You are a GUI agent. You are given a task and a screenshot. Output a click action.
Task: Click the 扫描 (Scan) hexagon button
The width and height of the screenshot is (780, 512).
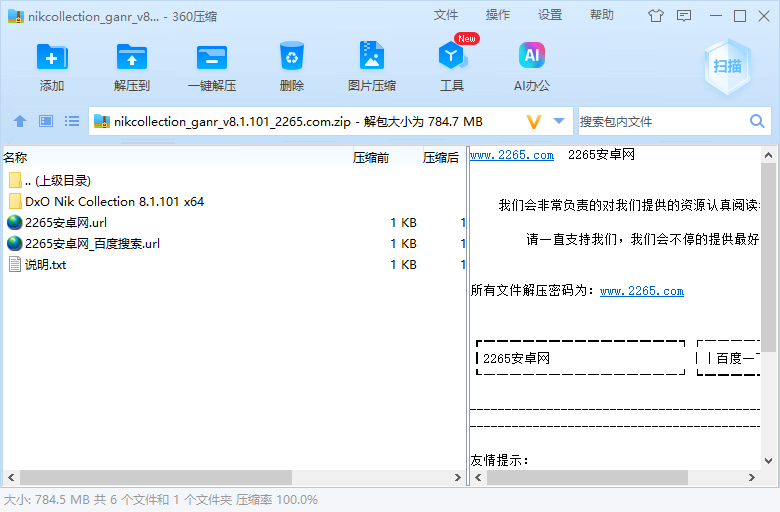pyautogui.click(x=727, y=66)
